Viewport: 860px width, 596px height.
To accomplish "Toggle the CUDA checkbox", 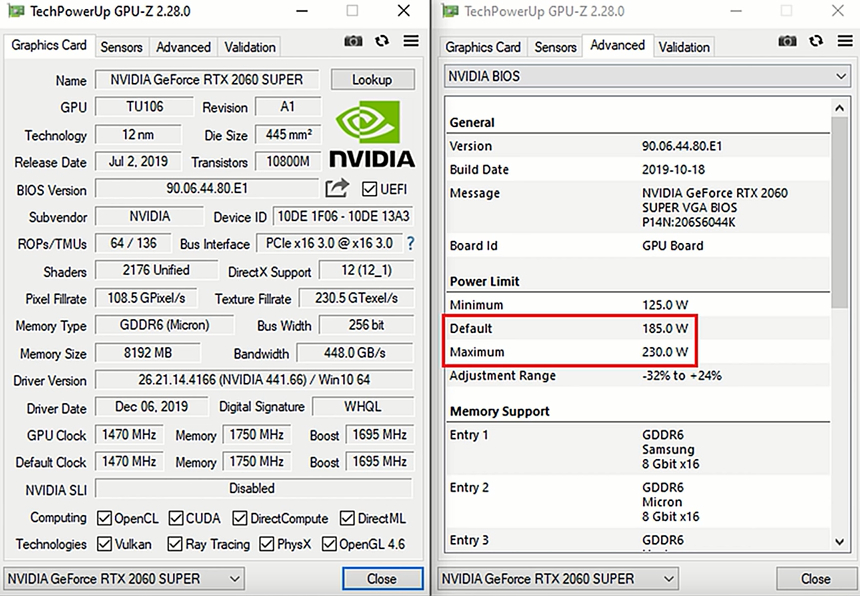I will point(175,518).
